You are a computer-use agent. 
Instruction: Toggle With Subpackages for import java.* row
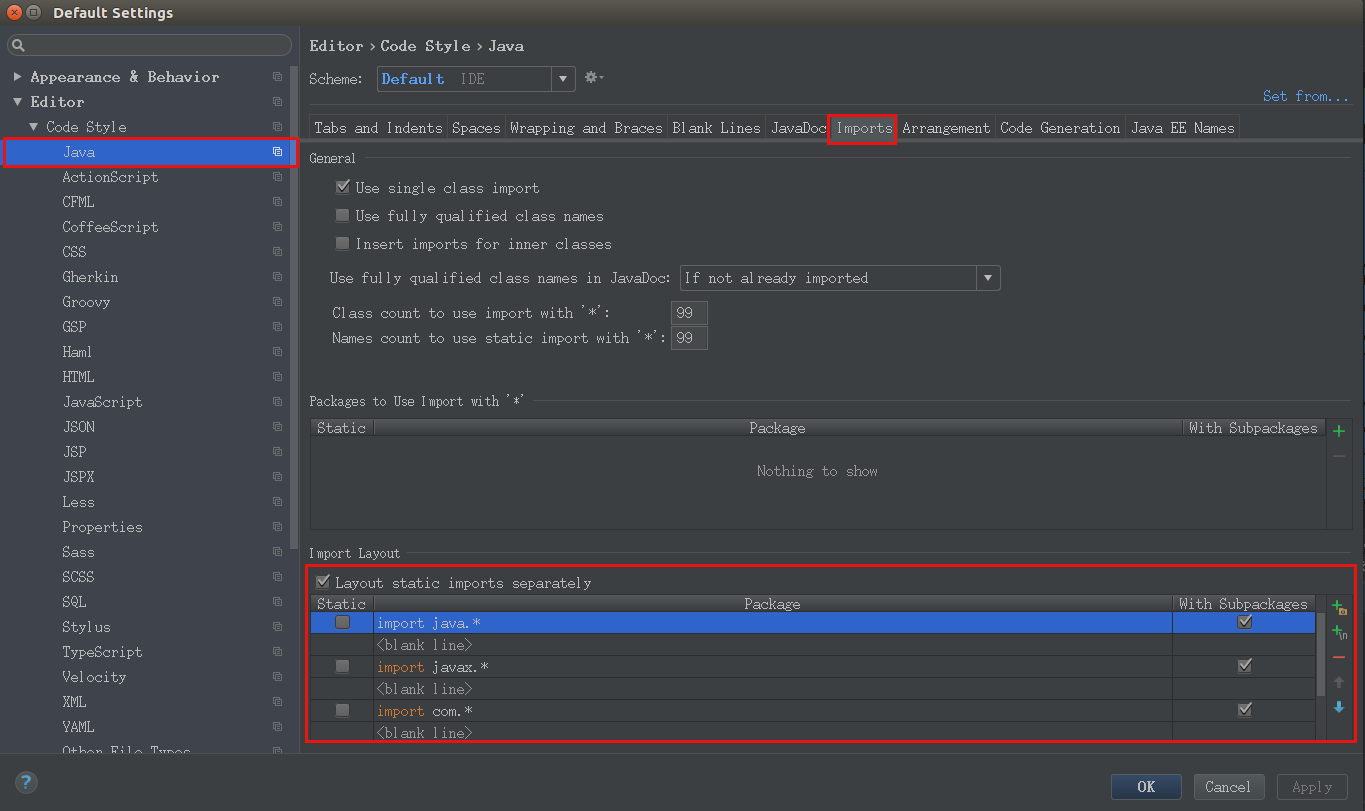[1244, 622]
